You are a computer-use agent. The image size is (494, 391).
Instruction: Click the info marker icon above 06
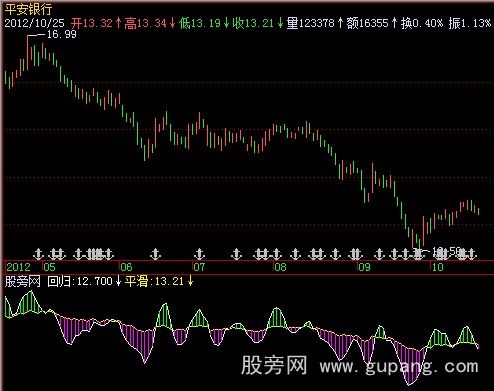(155, 254)
